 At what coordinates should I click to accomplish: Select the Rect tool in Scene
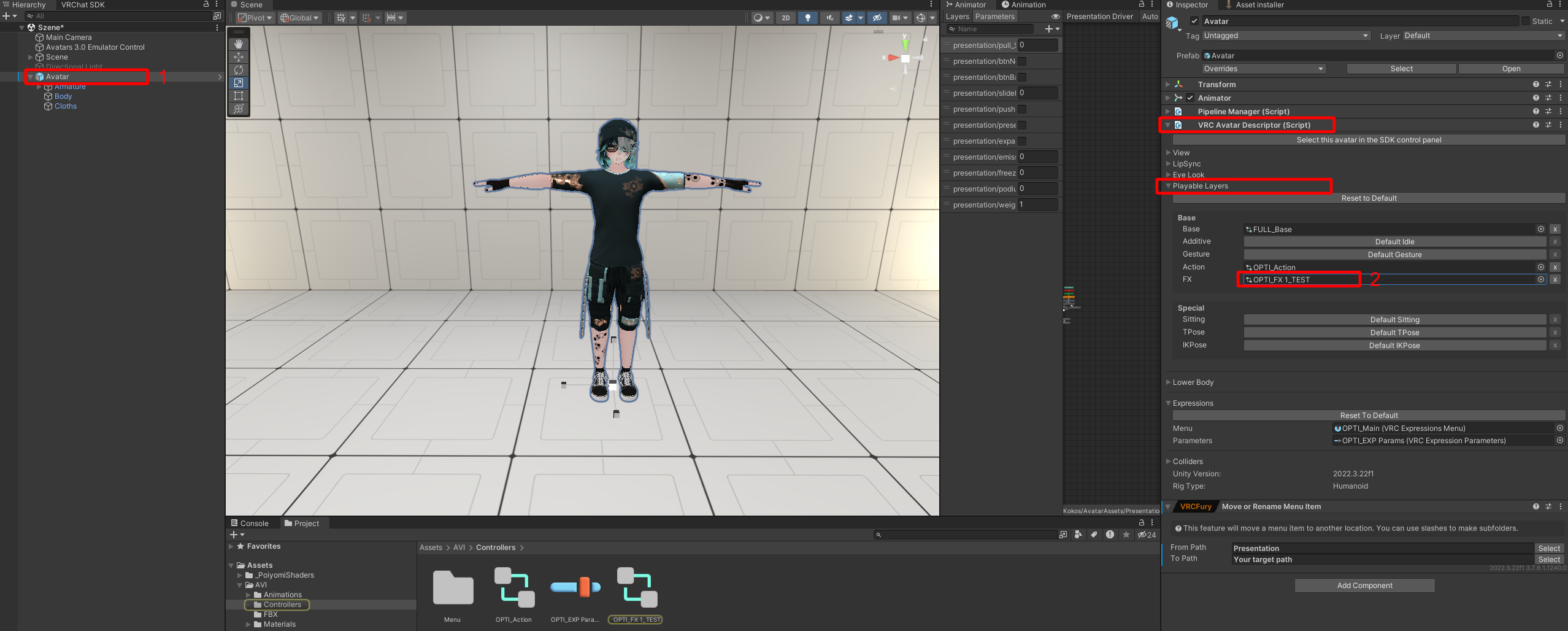coord(239,96)
